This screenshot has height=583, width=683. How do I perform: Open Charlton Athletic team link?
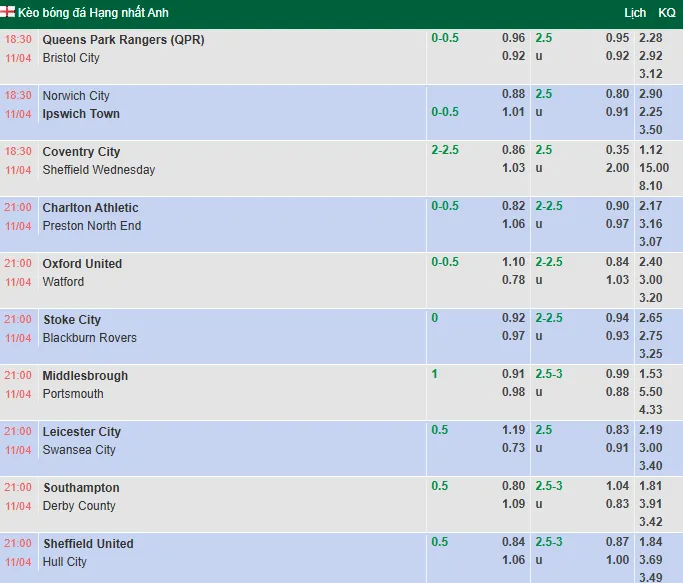(x=90, y=208)
